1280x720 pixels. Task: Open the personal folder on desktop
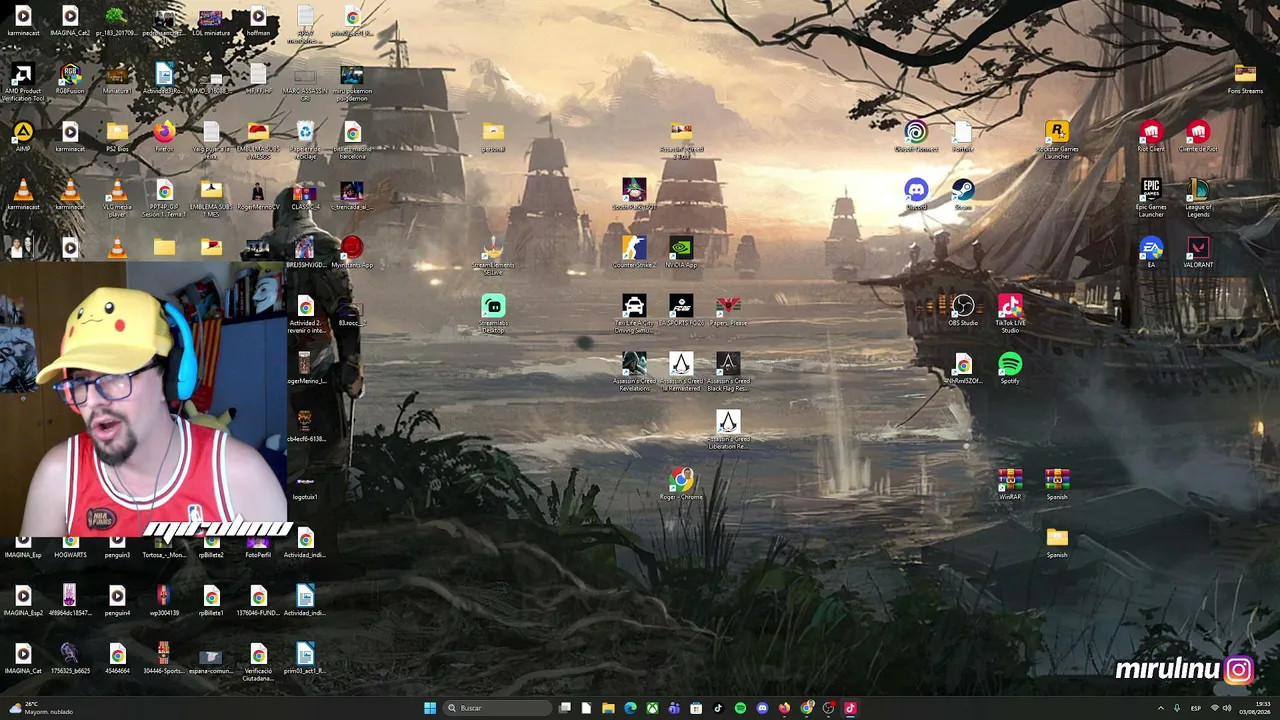click(493, 137)
